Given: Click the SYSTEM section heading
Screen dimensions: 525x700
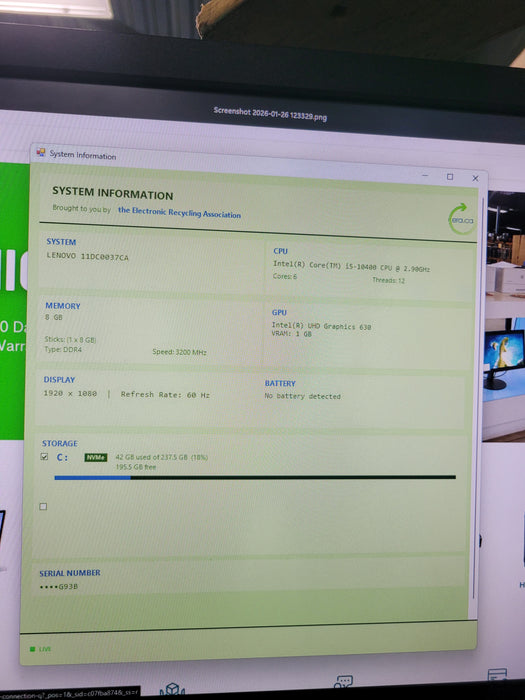Looking at the screenshot, I should click(x=61, y=242).
